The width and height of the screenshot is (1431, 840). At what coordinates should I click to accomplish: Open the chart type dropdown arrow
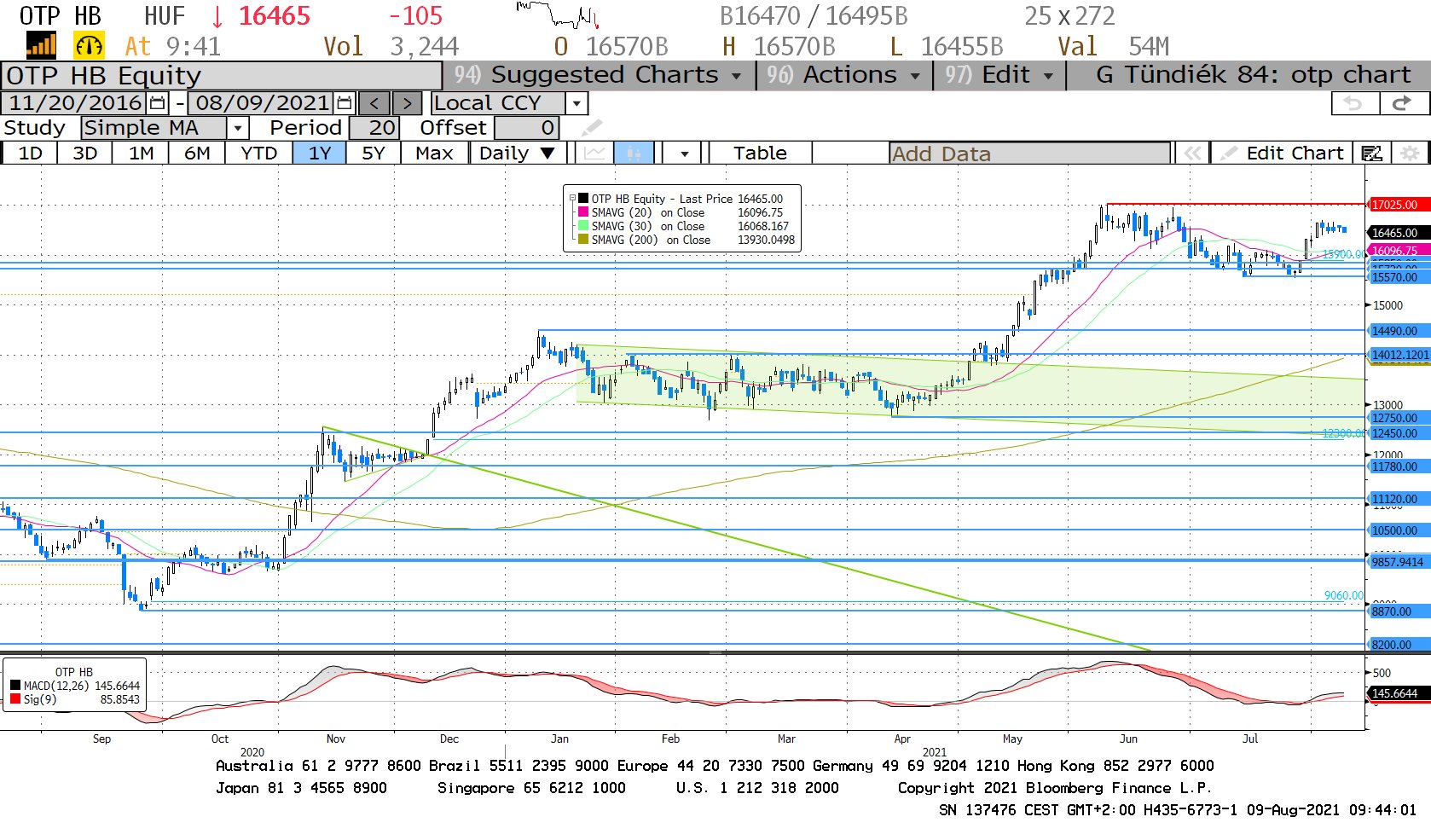click(x=685, y=154)
